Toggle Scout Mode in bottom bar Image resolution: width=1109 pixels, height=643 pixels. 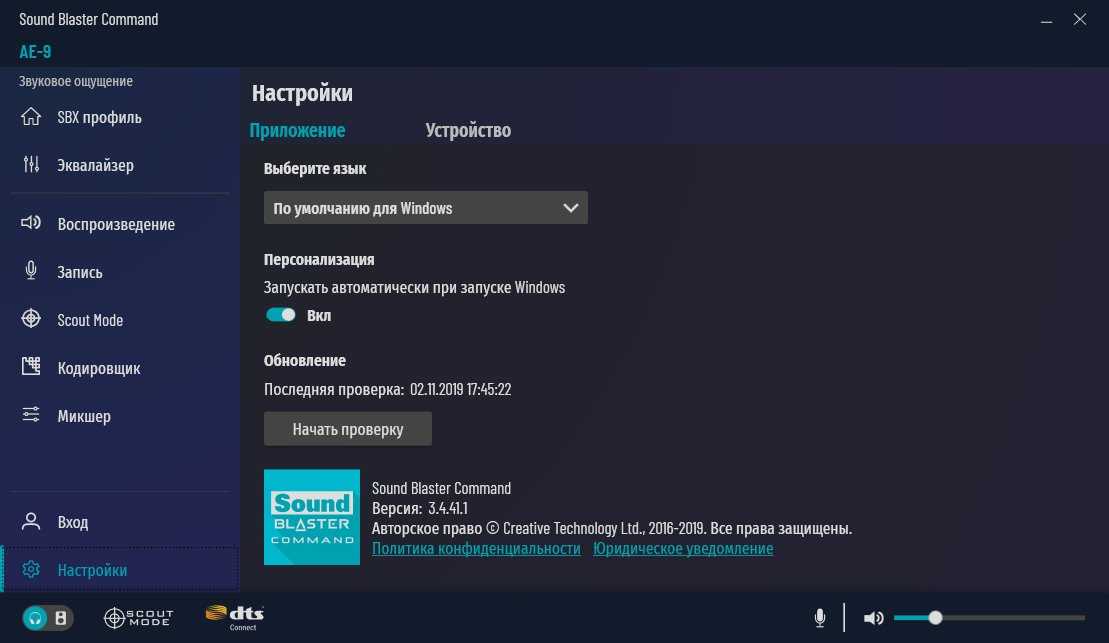click(138, 618)
